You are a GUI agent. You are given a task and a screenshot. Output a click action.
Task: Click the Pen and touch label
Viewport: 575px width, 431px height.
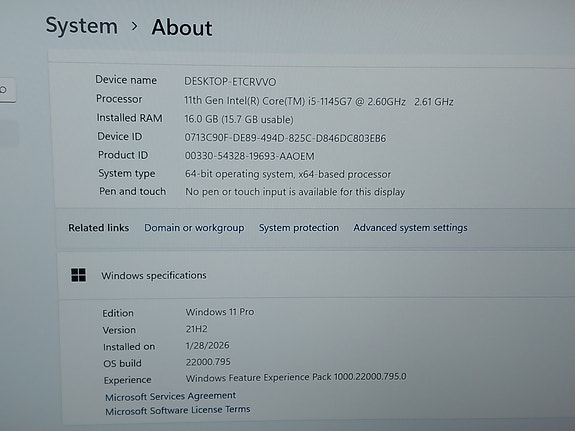pyautogui.click(x=132, y=191)
